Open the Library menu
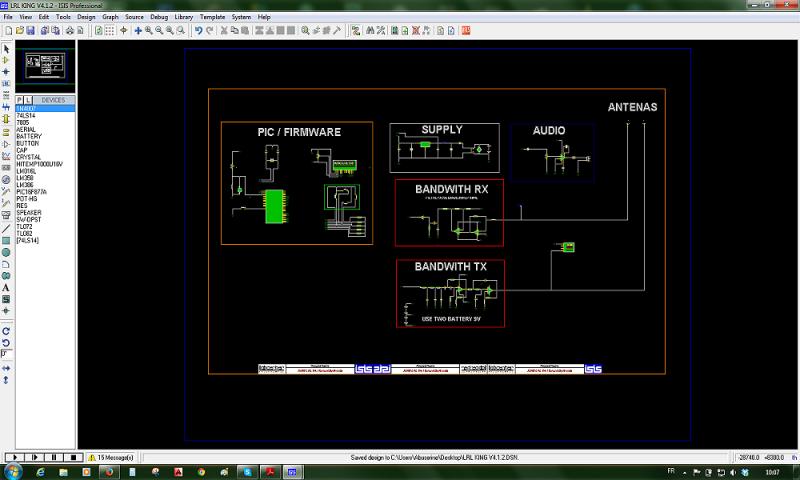This screenshot has height=480, width=800. 184,17
